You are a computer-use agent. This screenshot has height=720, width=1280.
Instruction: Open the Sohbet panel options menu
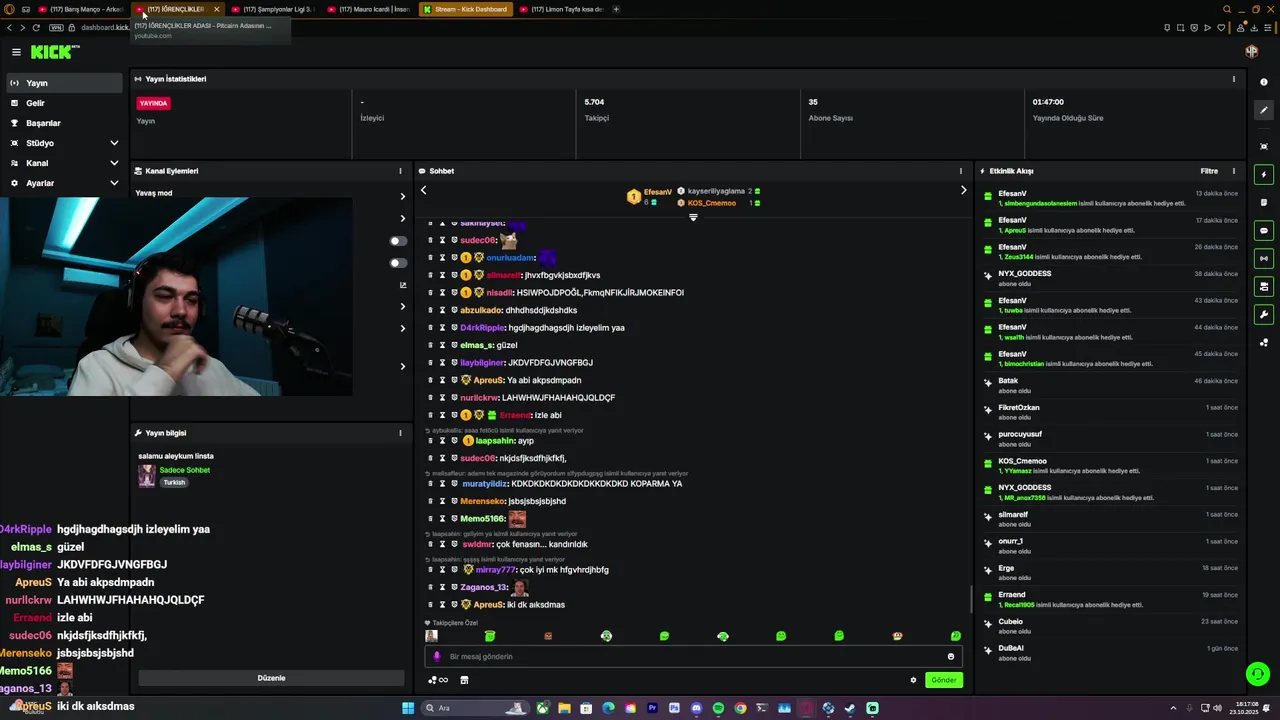[x=961, y=171]
